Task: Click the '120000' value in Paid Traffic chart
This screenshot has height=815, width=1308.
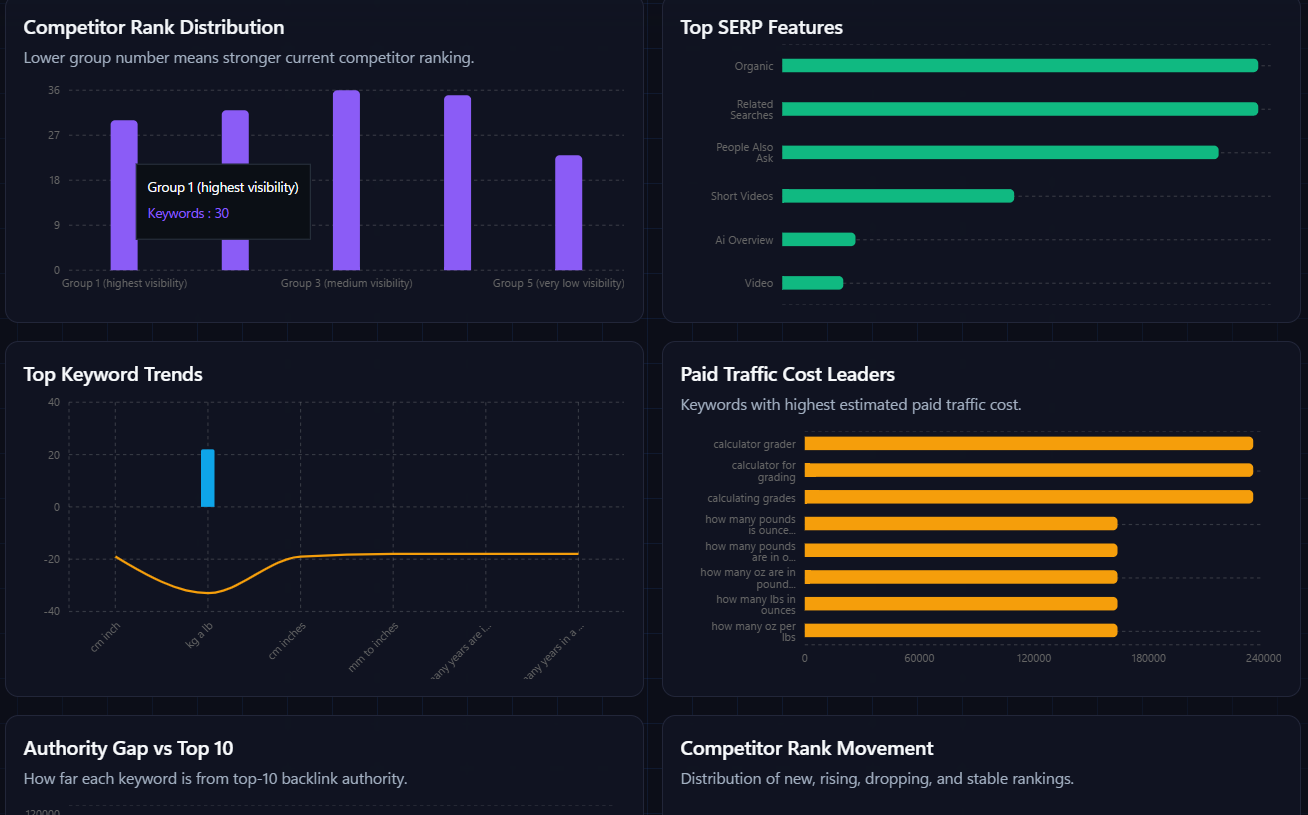Action: click(1033, 659)
